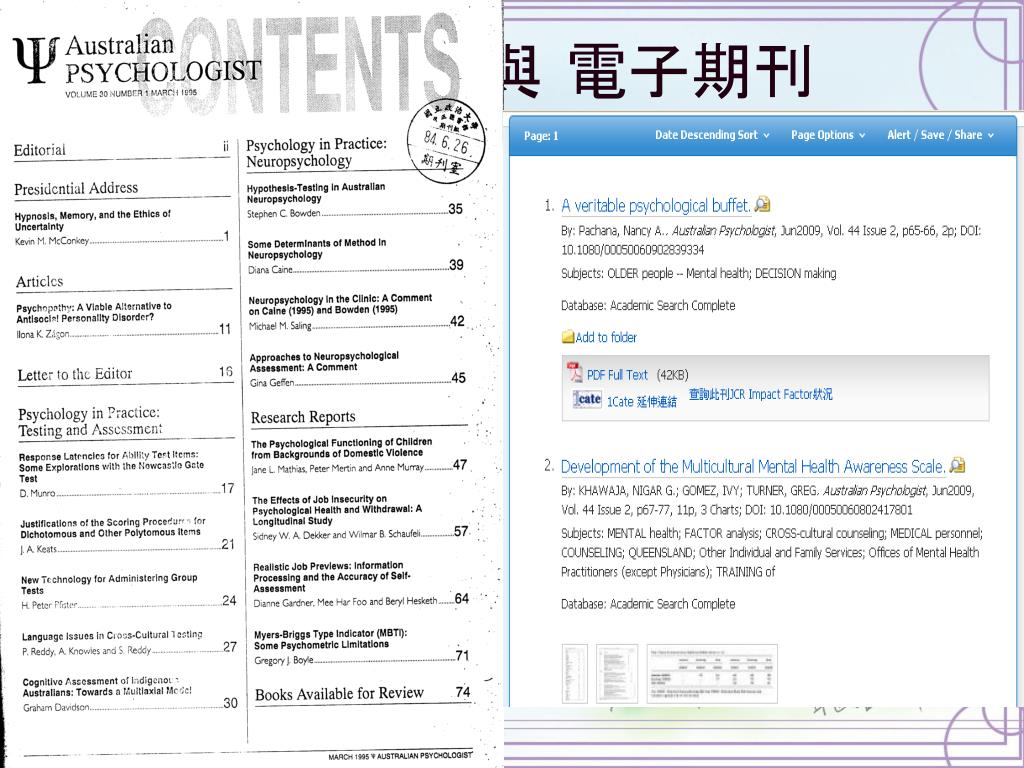Click 'Realistic Job Previews' entry
The width and height of the screenshot is (1024, 768).
coord(332,577)
